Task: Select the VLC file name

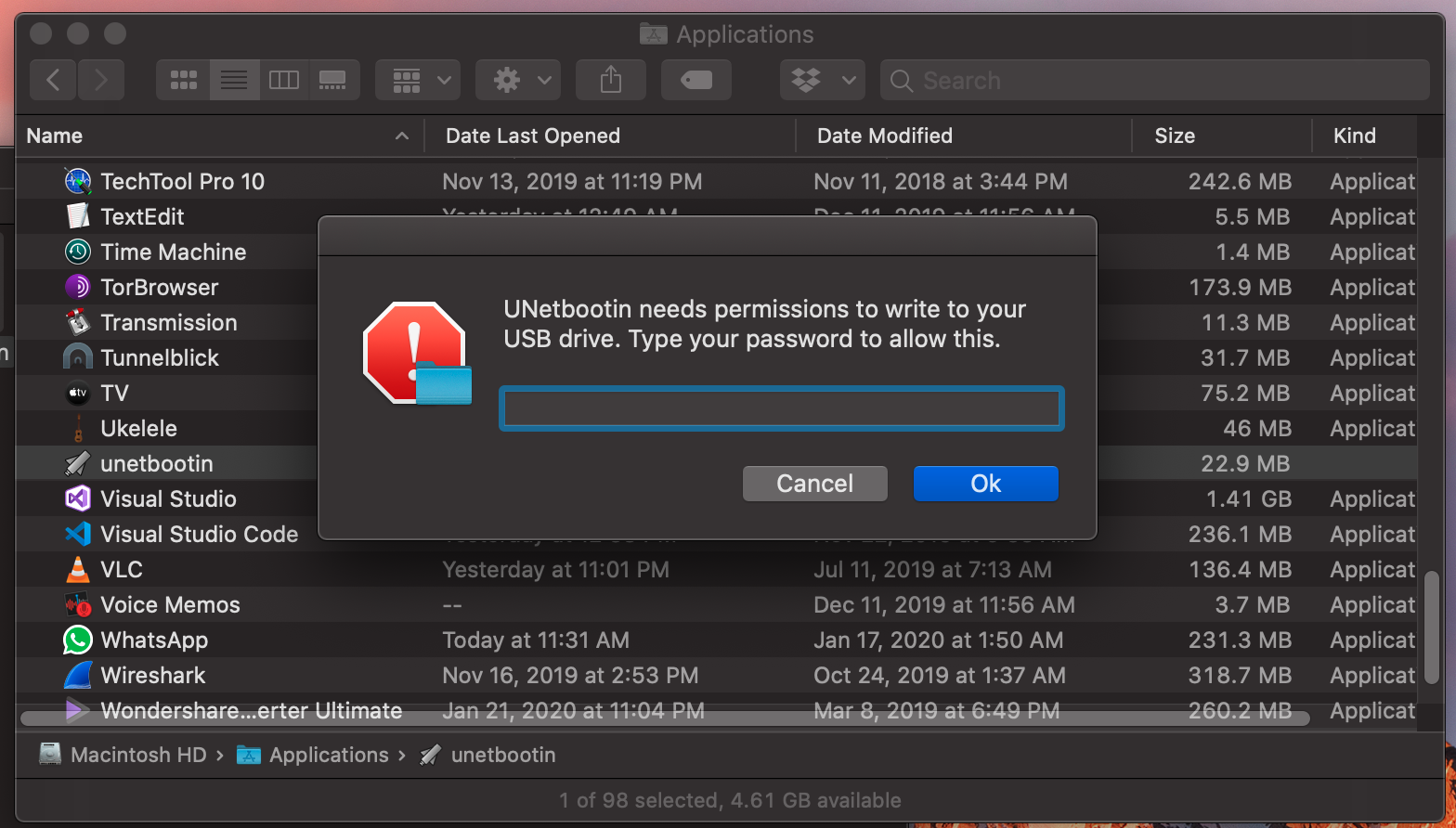Action: coord(122,569)
